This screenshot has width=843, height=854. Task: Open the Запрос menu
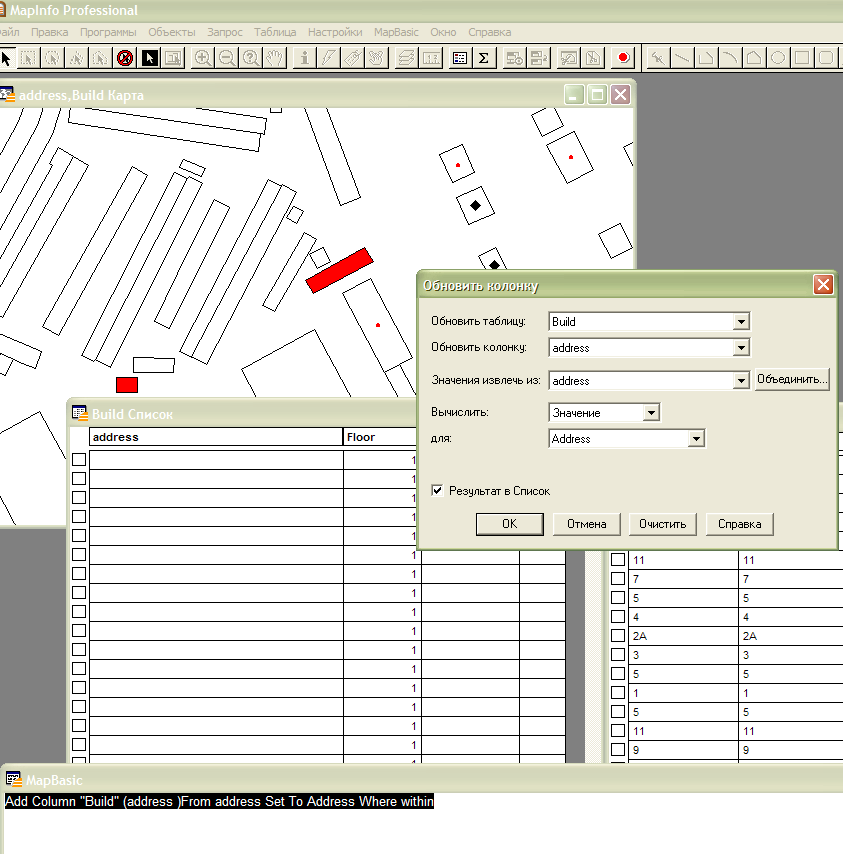tap(225, 32)
